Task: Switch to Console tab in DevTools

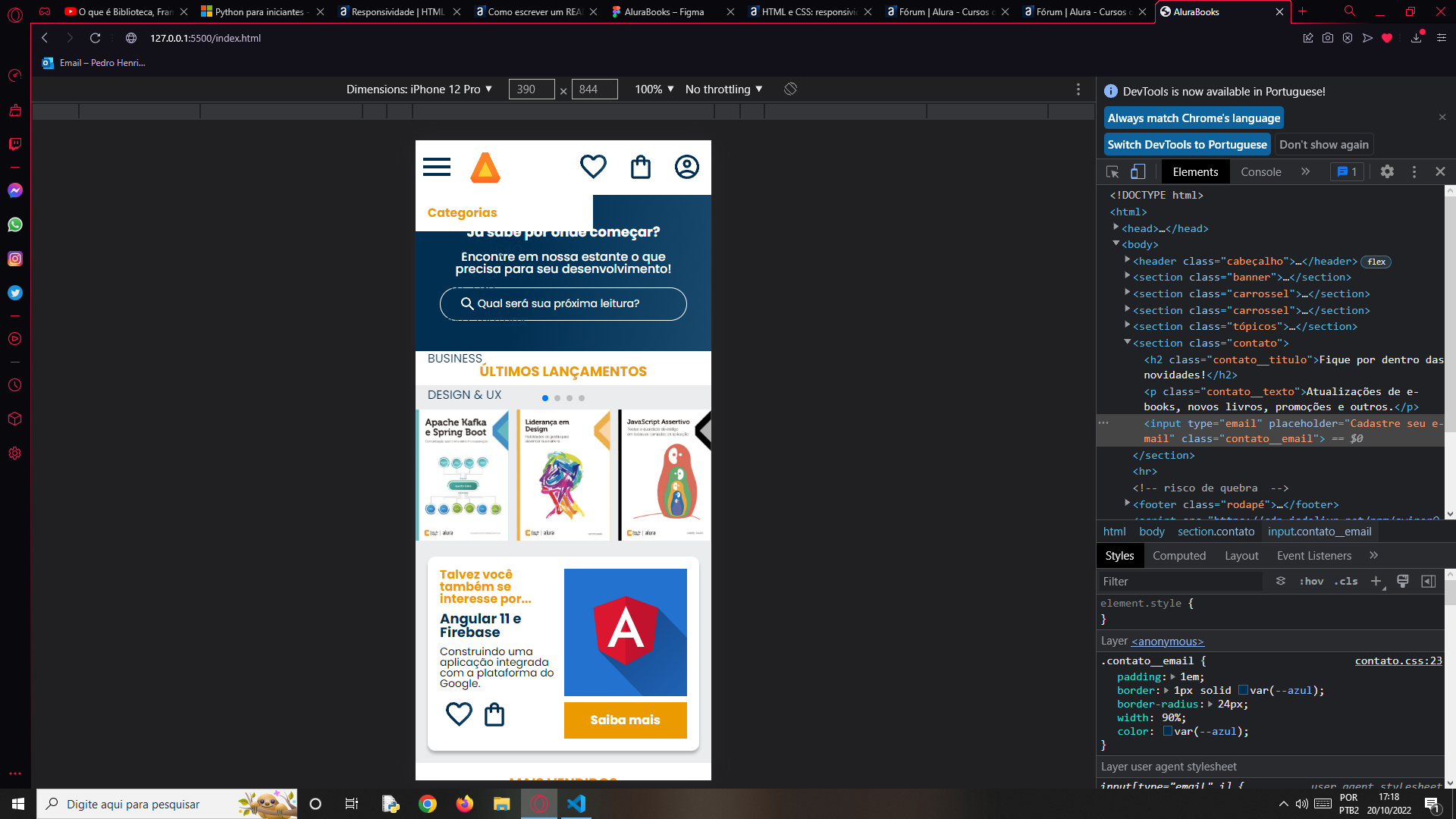Action: click(1260, 171)
